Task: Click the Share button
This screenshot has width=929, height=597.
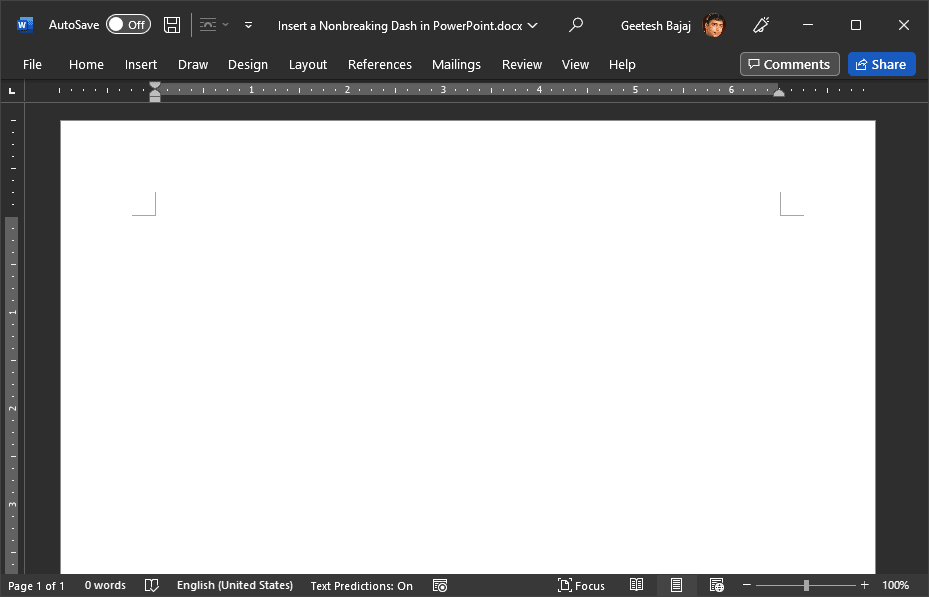Action: [x=881, y=64]
